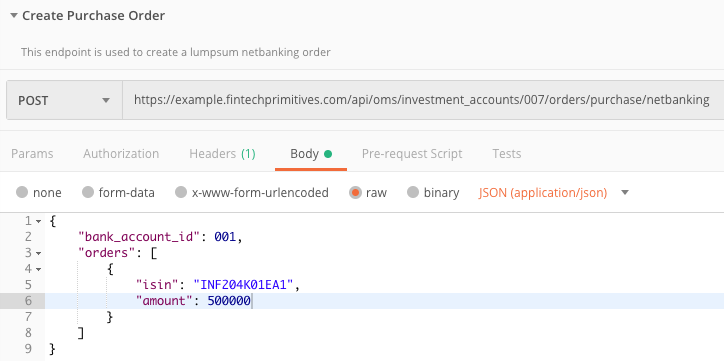Screen dimensions: 724x361
Task: Open the POST method dropdown
Action: [64, 100]
